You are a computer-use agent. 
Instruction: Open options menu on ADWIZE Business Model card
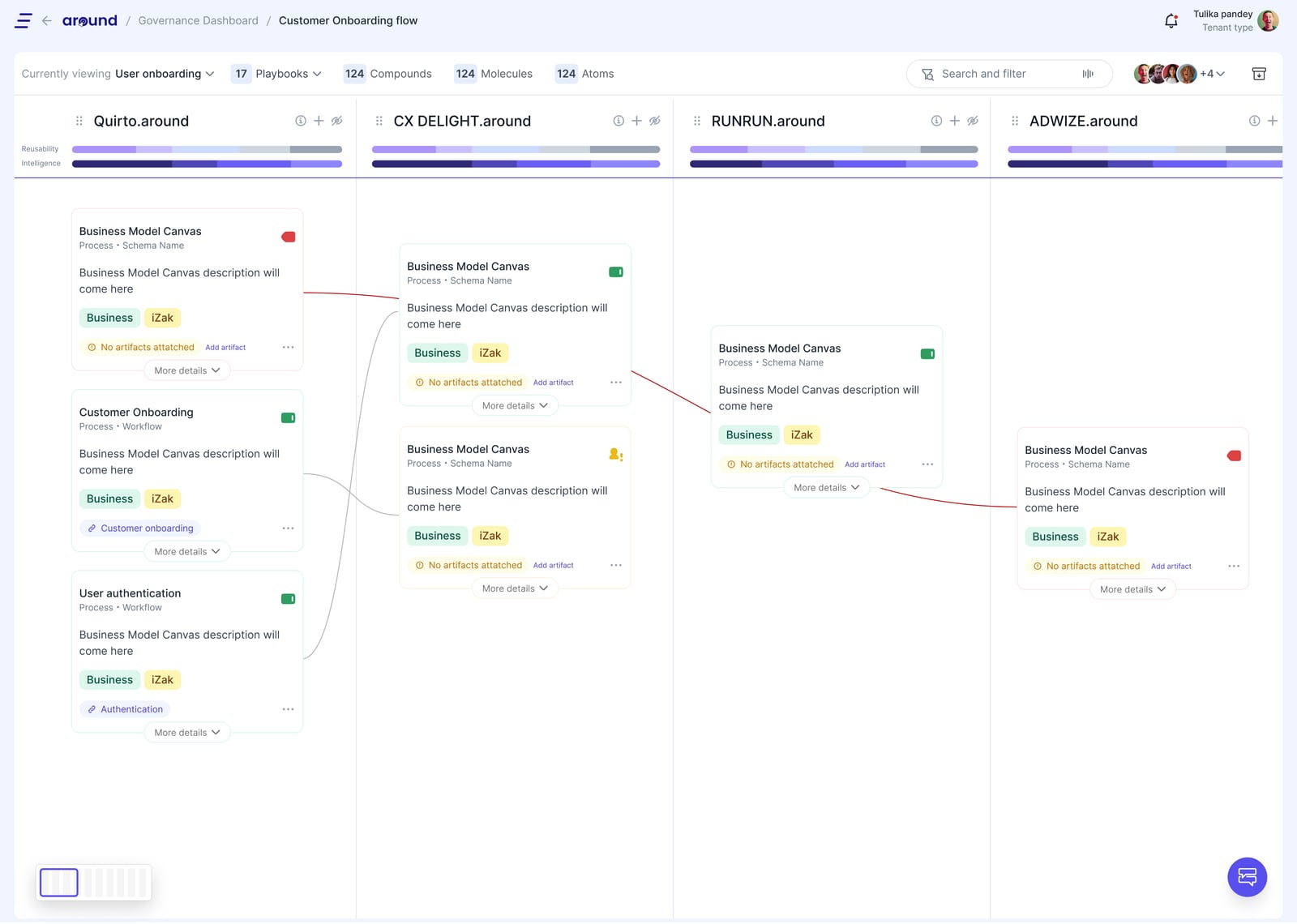click(1234, 567)
